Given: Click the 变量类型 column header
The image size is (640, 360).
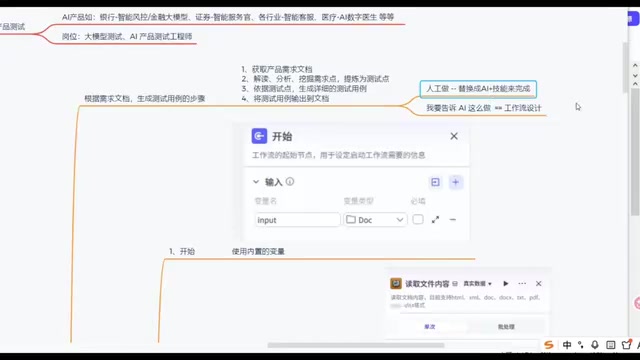Looking at the screenshot, I should [358, 201].
